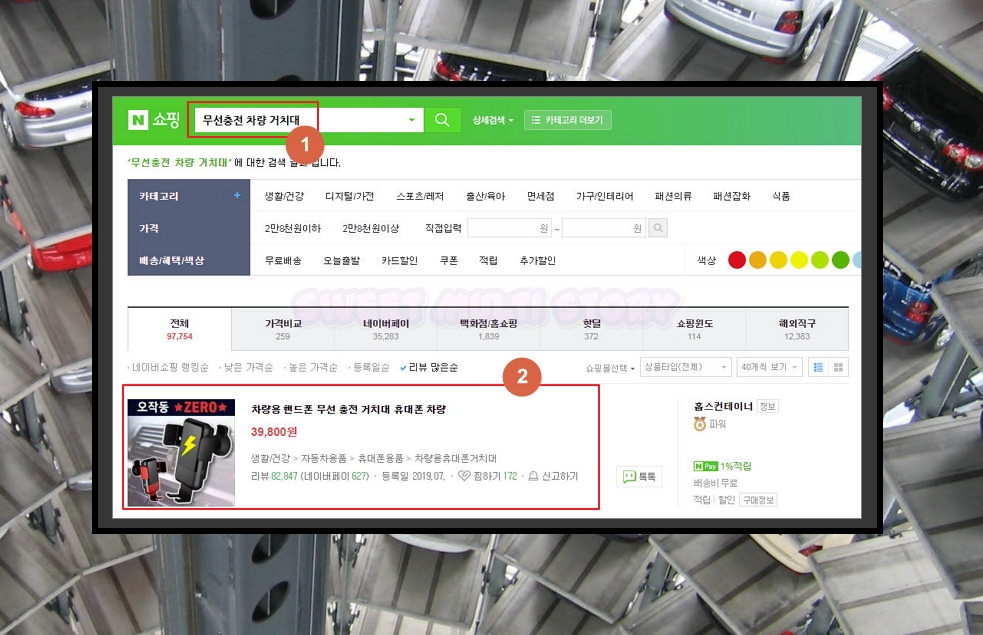Click the N Pay badge icon
This screenshot has height=635, width=983.
[x=705, y=466]
